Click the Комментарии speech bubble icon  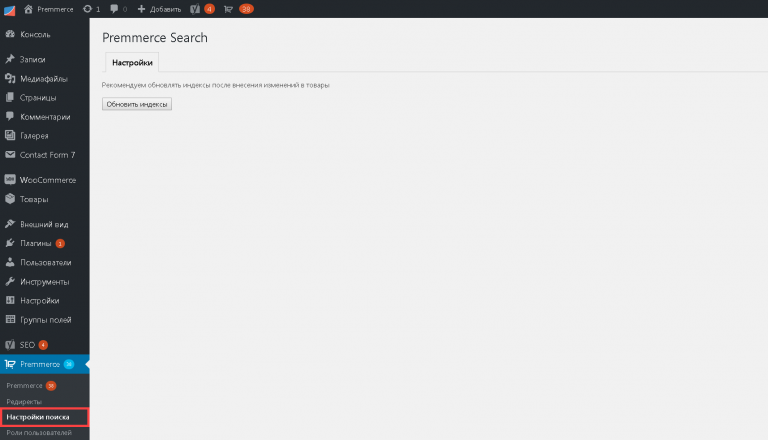[10, 116]
